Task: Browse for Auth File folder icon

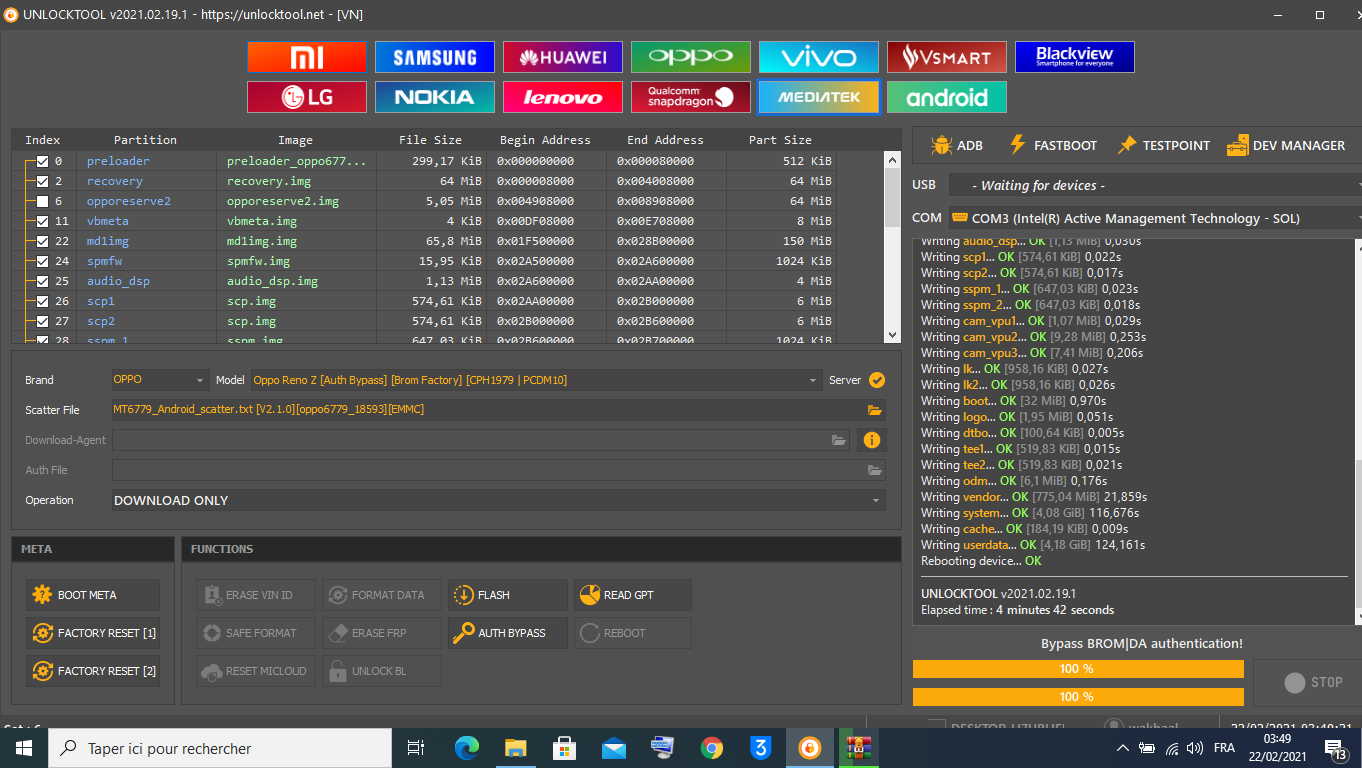Action: tap(875, 470)
